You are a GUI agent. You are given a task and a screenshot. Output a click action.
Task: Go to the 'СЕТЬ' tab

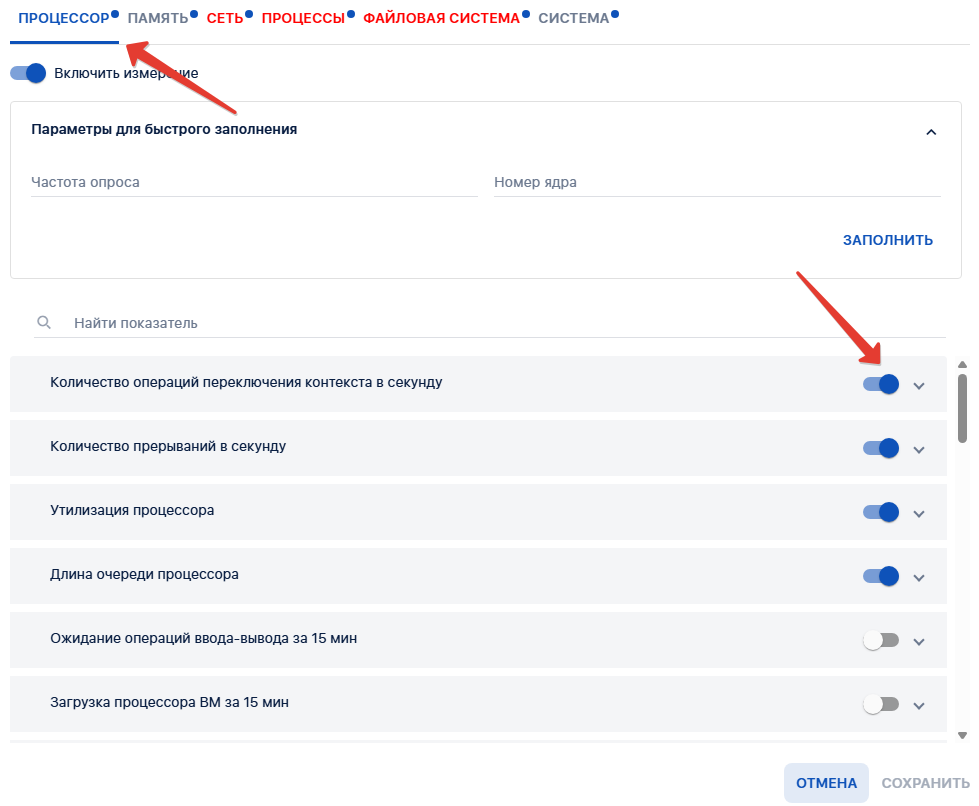(225, 19)
